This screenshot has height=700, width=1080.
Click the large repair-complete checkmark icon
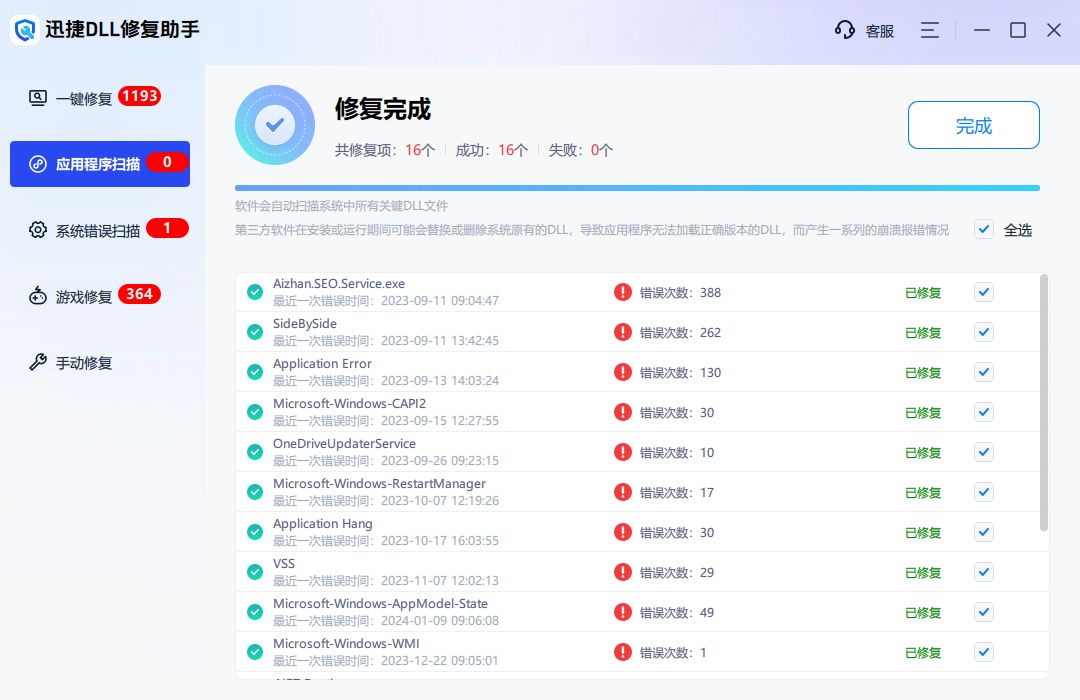click(x=275, y=125)
